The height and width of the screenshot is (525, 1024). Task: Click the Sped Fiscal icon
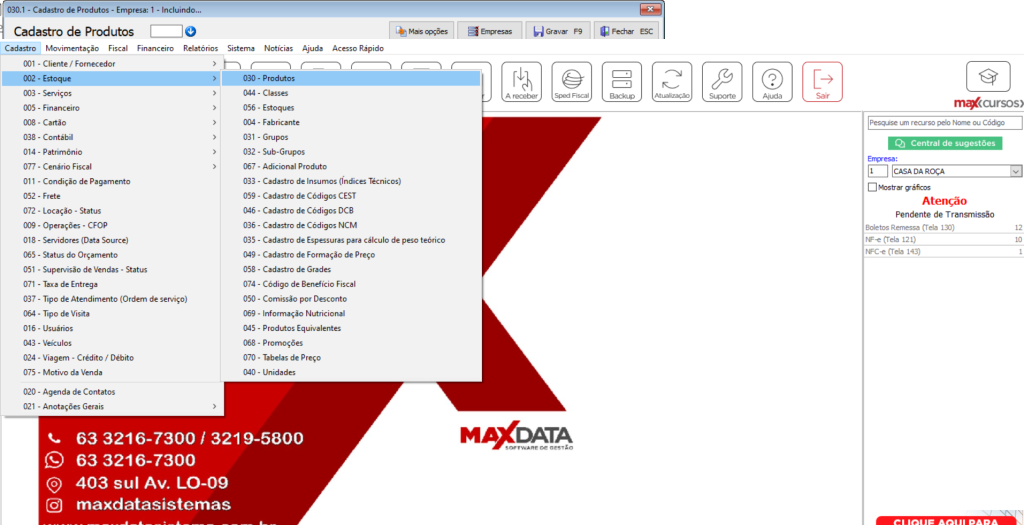(x=573, y=82)
